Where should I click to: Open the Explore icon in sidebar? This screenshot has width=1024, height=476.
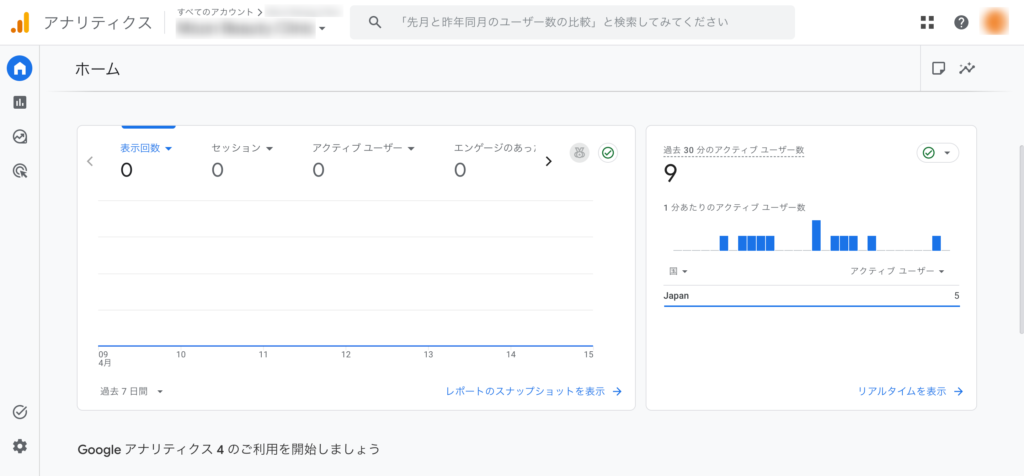20,136
